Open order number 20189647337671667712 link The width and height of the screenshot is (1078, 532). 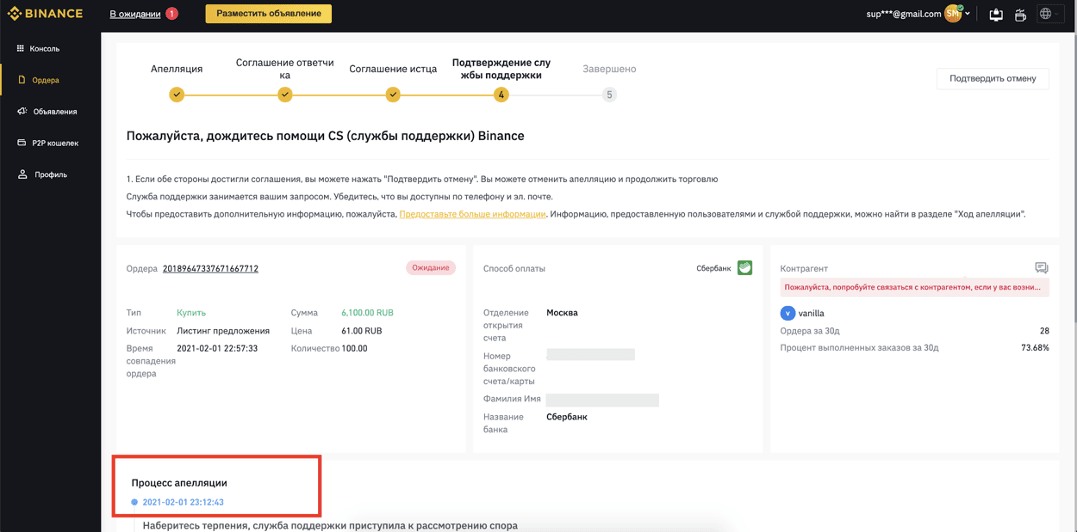coord(210,268)
